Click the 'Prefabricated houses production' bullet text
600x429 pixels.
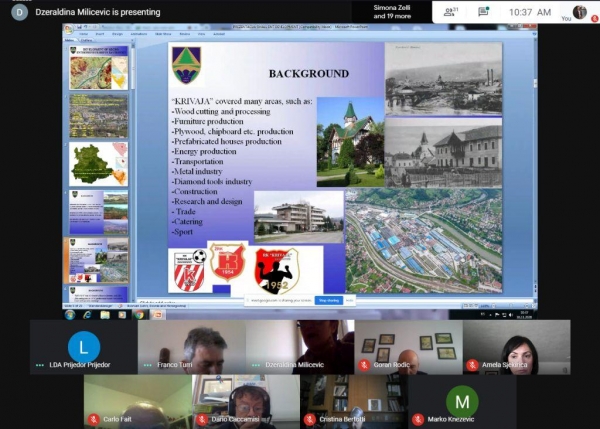tap(227, 141)
